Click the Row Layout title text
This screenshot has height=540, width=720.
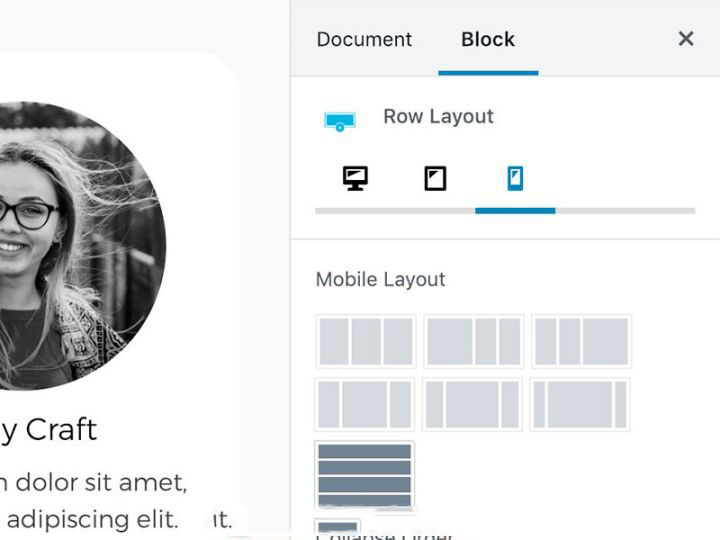[x=439, y=117]
